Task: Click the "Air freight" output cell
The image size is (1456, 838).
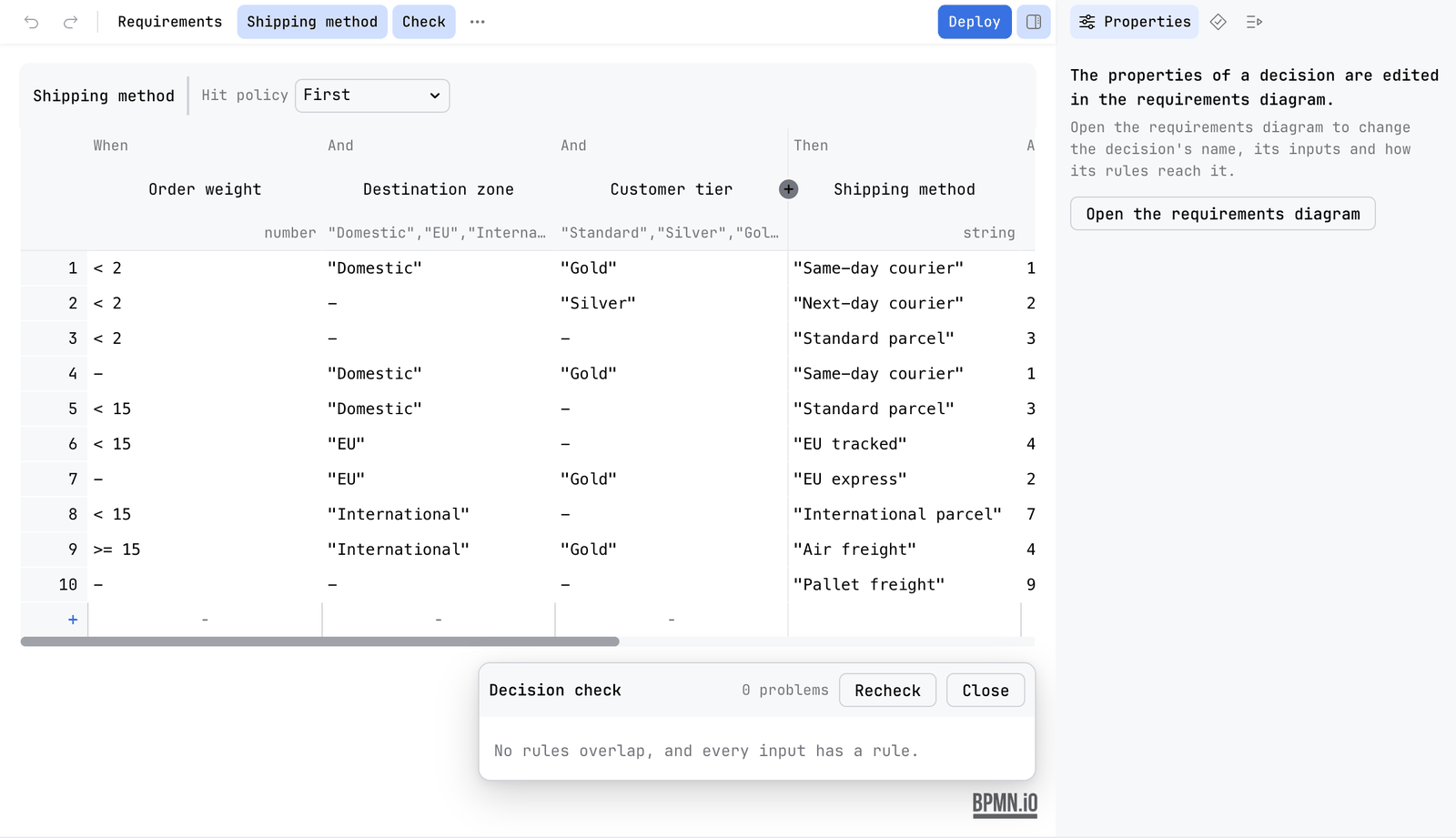Action: pos(905,550)
